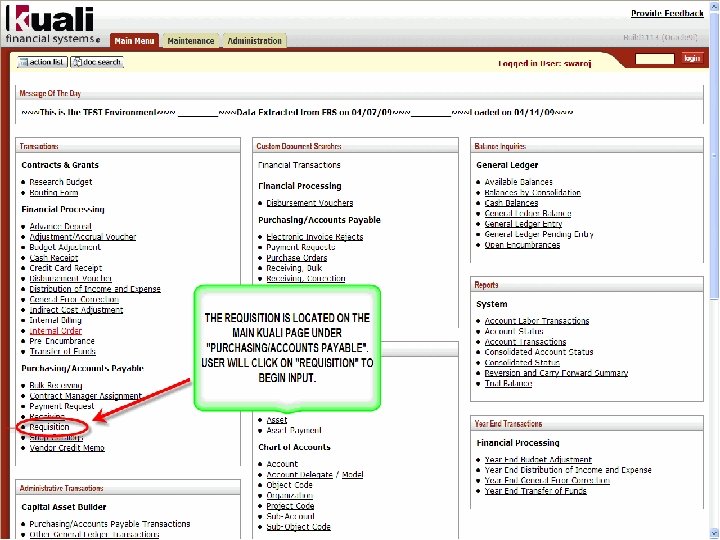Viewport: 720px width, 540px height.
Task: Open the Organization link
Action: [289, 496]
